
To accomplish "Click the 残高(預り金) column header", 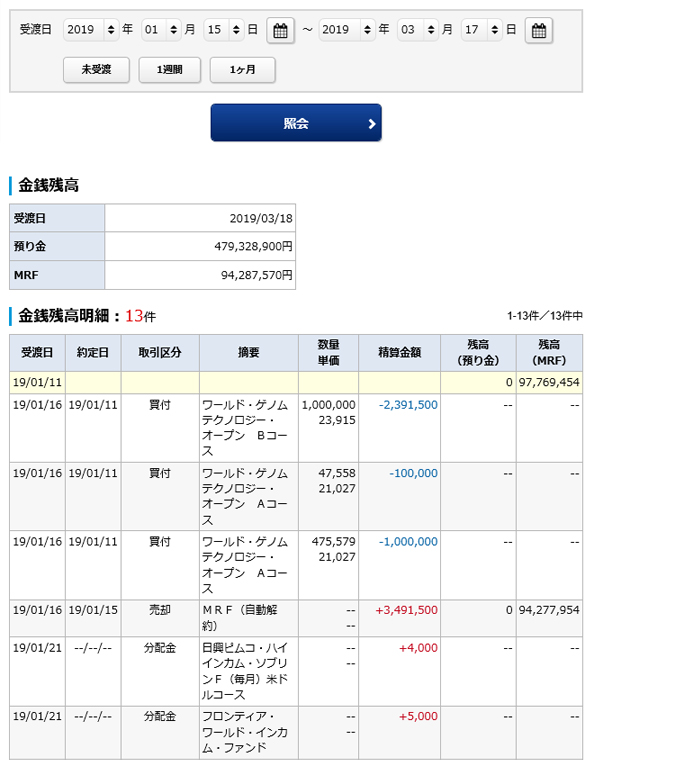I will pyautogui.click(x=478, y=353).
